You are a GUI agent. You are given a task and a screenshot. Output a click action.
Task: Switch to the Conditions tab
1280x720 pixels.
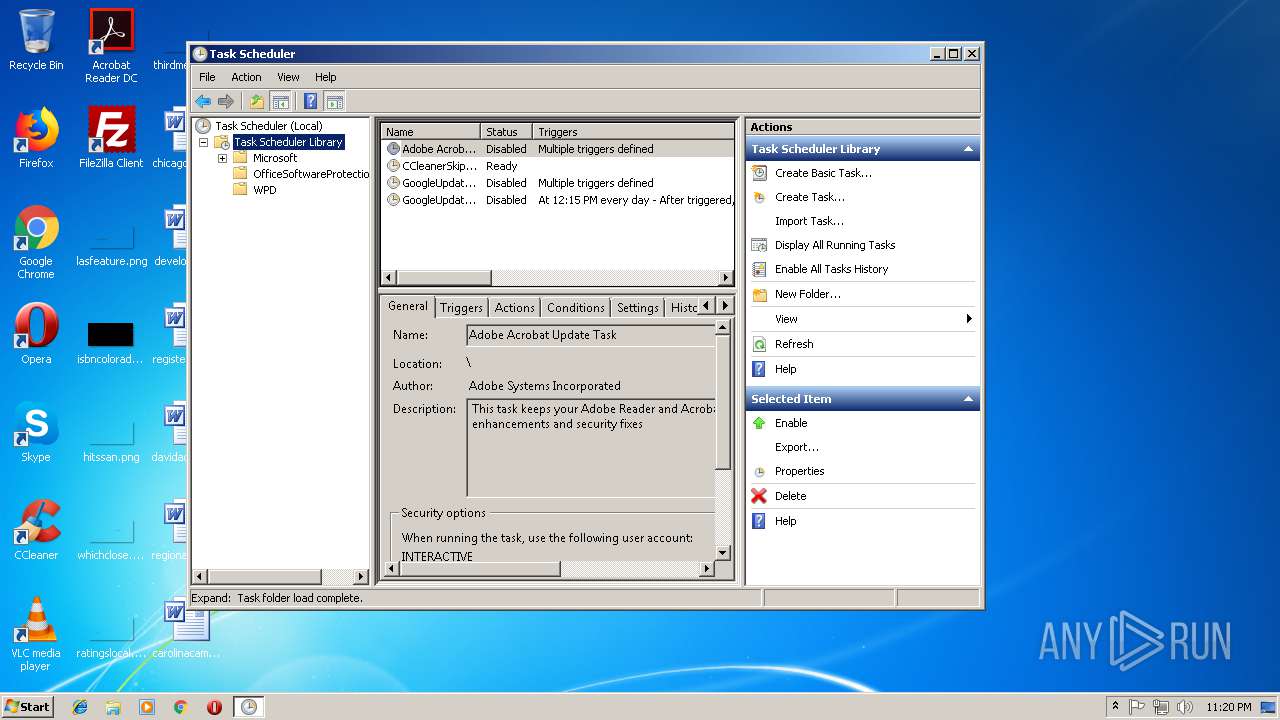click(x=575, y=308)
